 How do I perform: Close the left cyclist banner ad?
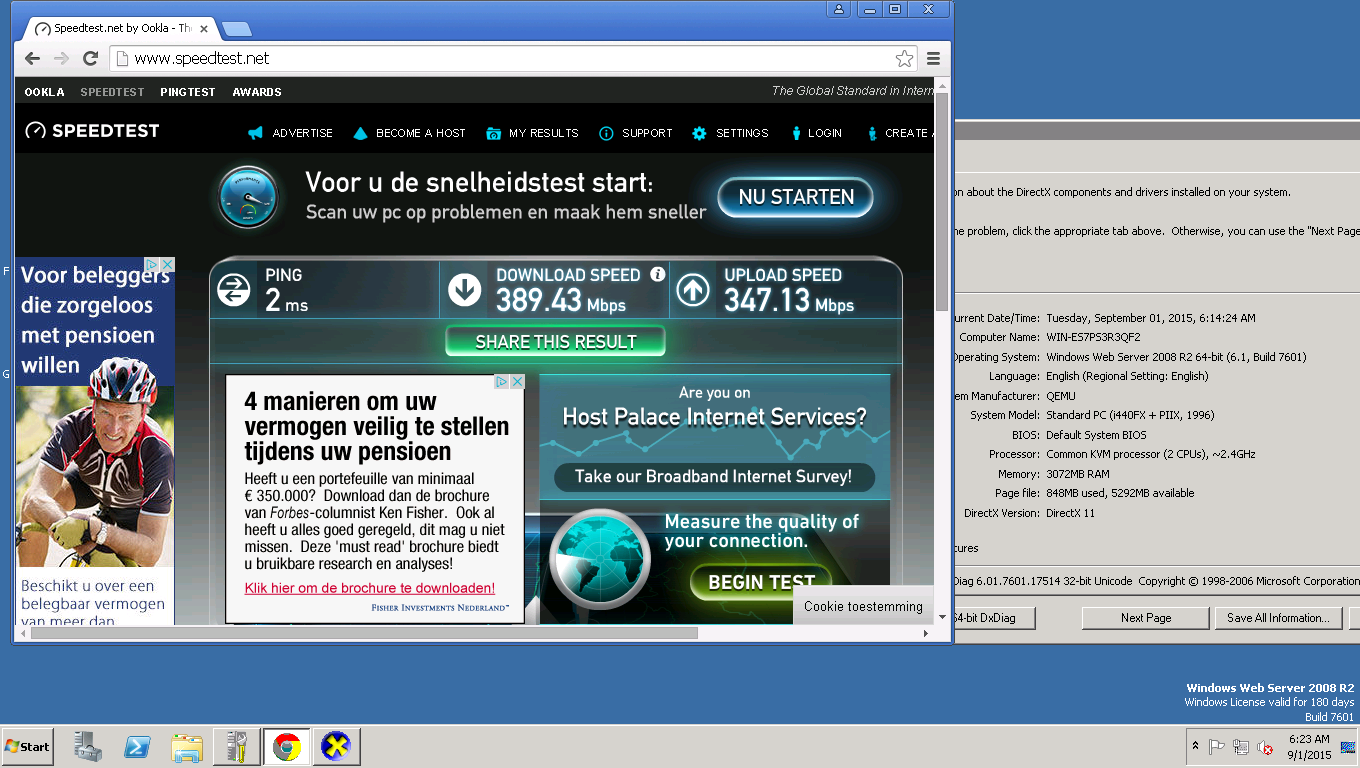[x=168, y=264]
